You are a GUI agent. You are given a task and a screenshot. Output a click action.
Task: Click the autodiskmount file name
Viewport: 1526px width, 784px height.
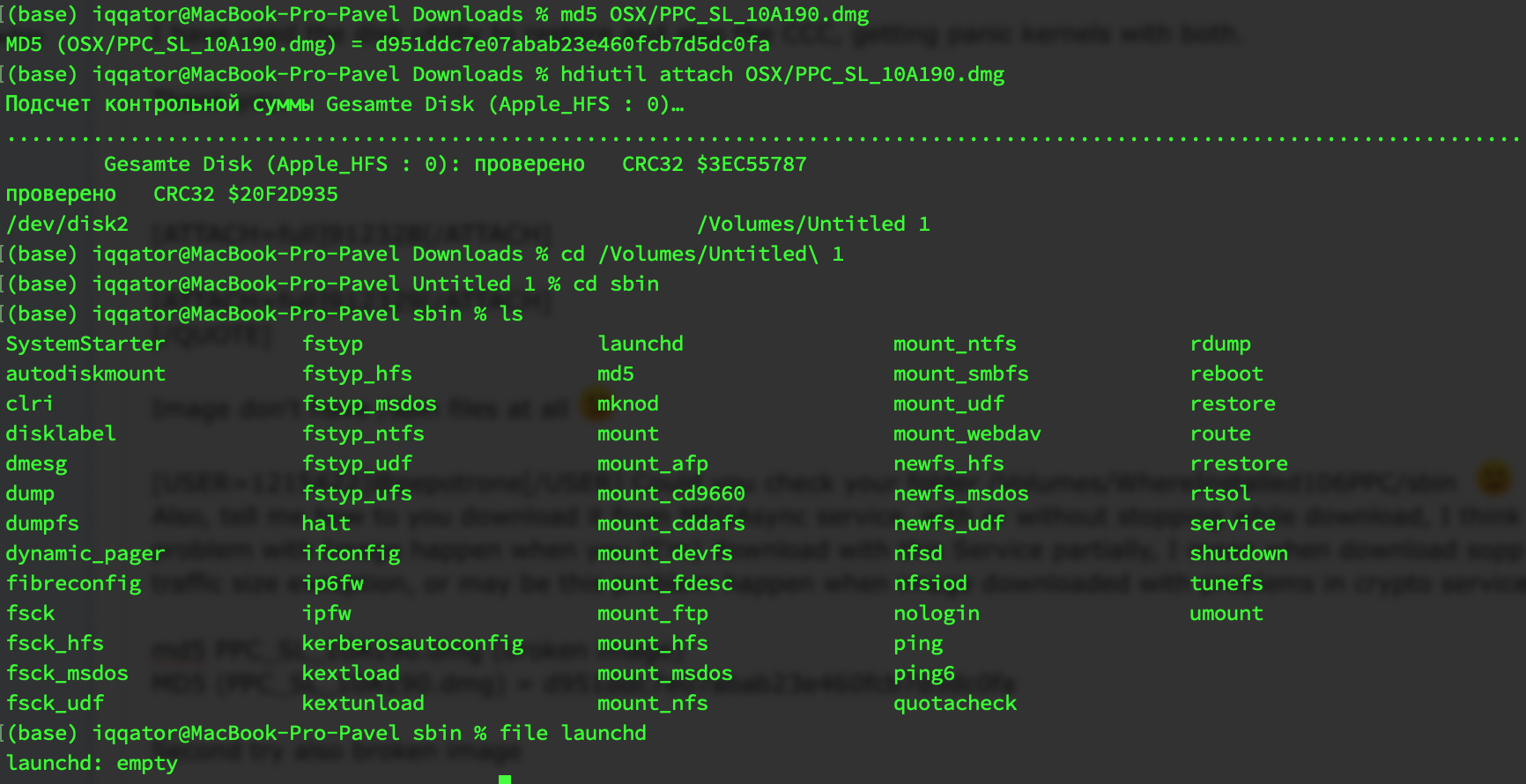click(x=85, y=374)
